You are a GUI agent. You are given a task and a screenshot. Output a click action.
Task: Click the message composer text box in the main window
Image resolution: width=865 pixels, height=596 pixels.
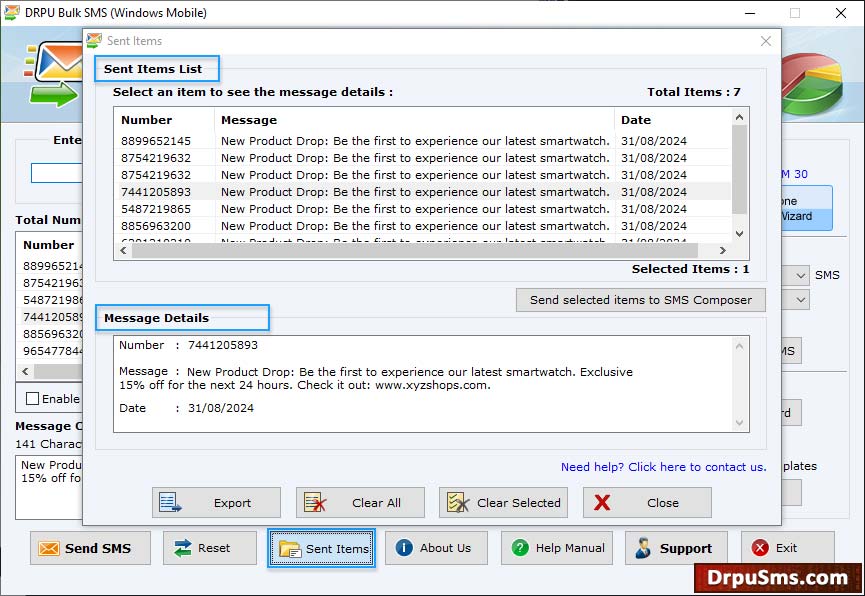pos(49,487)
